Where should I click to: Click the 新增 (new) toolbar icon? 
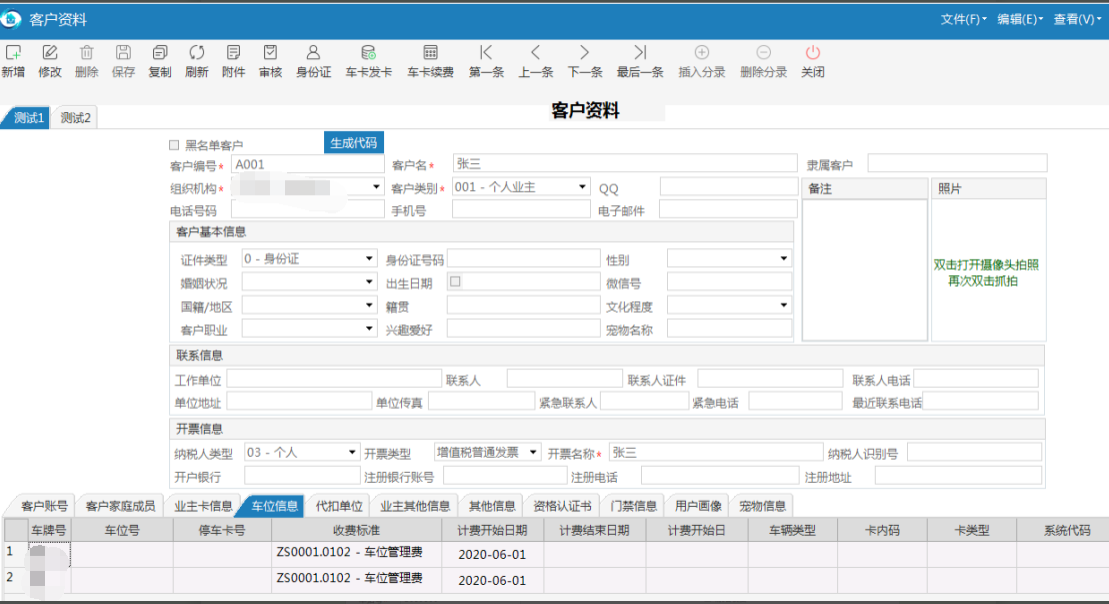click(x=13, y=53)
